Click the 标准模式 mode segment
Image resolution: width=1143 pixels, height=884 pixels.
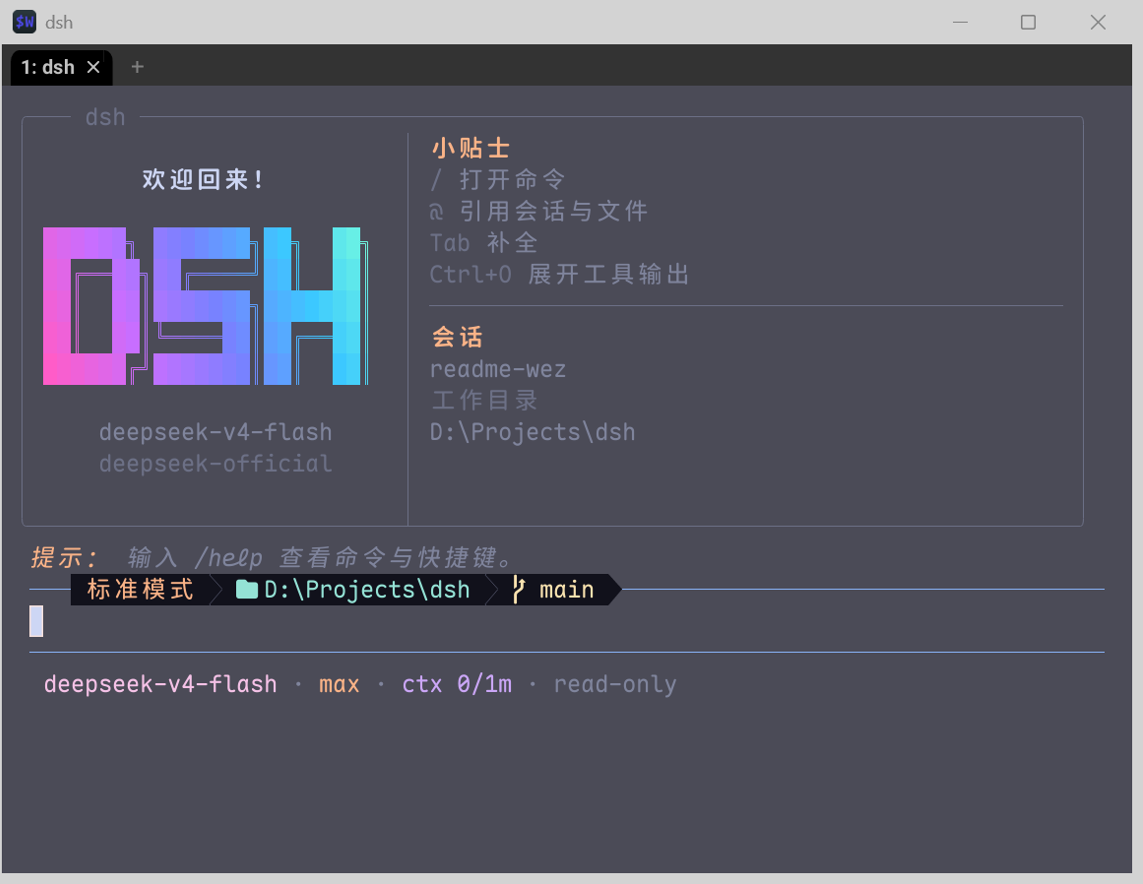[140, 590]
